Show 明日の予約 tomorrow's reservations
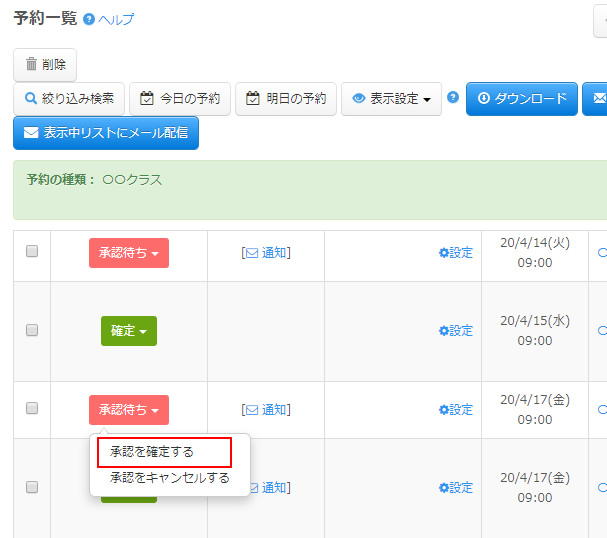Viewport: 607px width, 538px height. [x=286, y=99]
